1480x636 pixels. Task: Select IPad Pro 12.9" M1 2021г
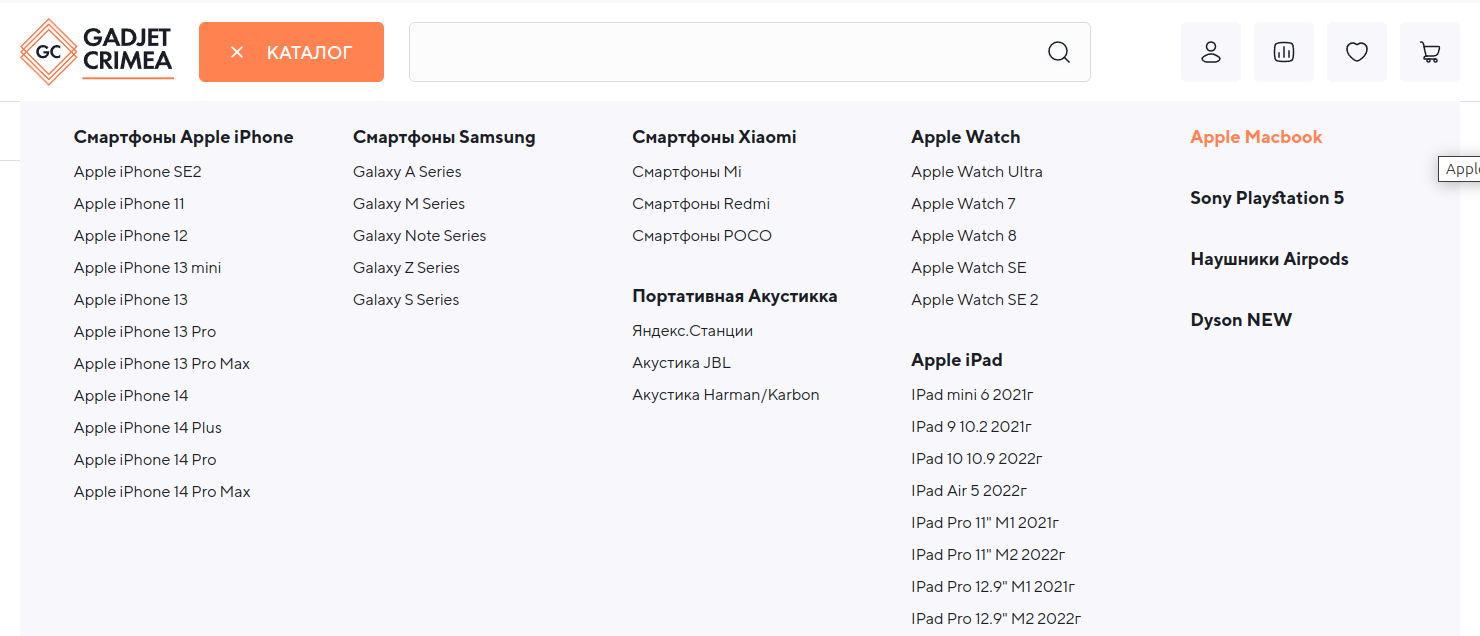coord(993,587)
